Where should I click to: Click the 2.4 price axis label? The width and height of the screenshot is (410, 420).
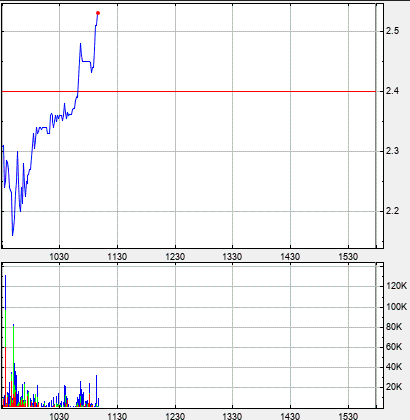pyautogui.click(x=393, y=91)
